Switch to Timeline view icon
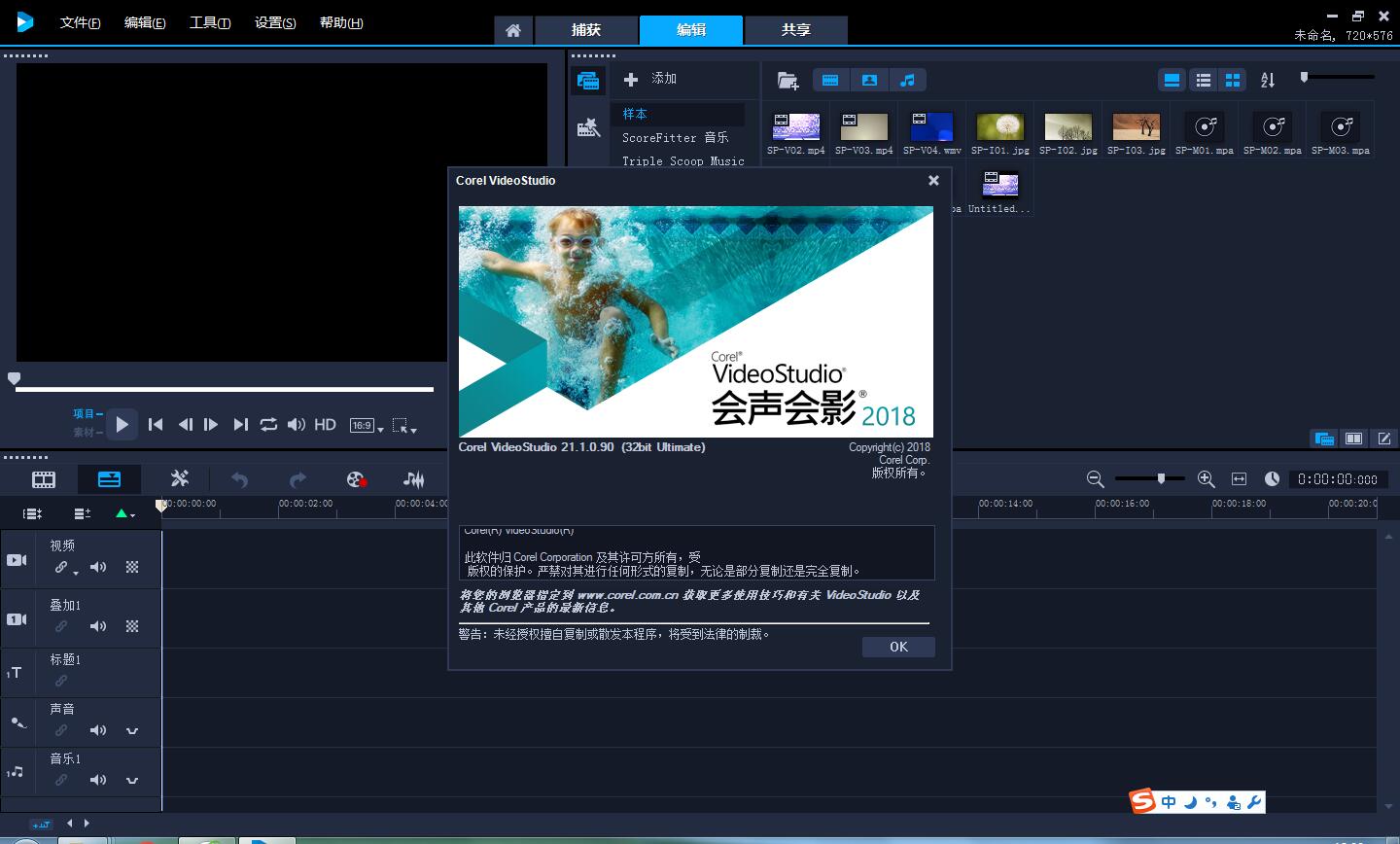Screen dimensions: 1400x844 coord(109,479)
